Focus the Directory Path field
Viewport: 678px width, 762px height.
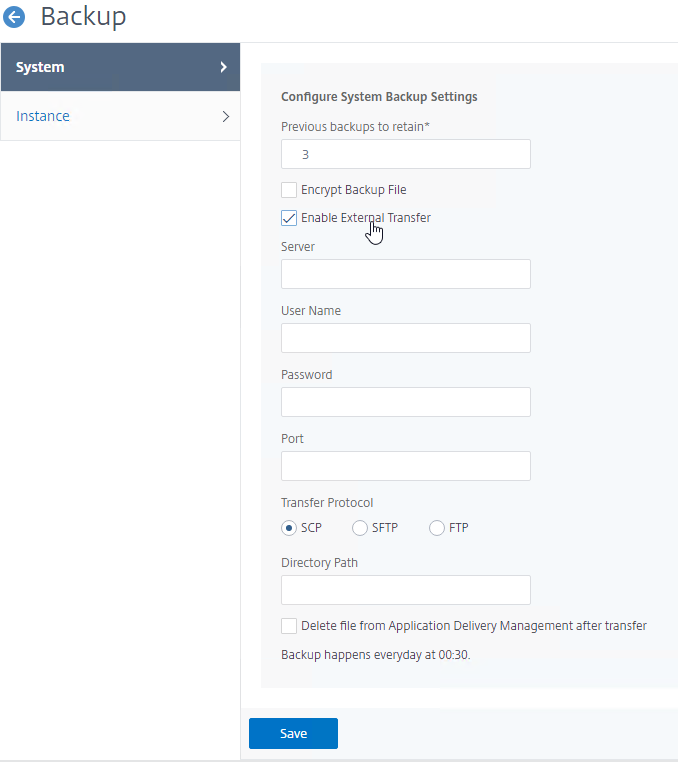coord(406,590)
